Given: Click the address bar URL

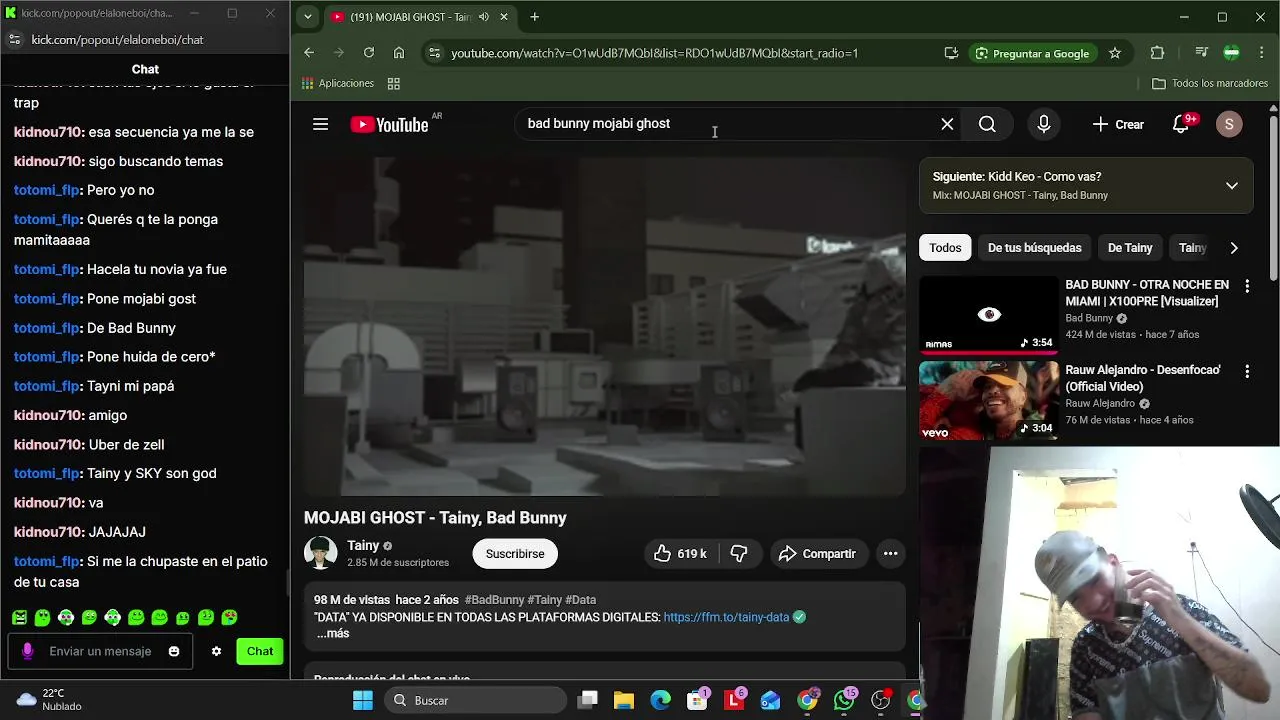Looking at the screenshot, I should 654,53.
